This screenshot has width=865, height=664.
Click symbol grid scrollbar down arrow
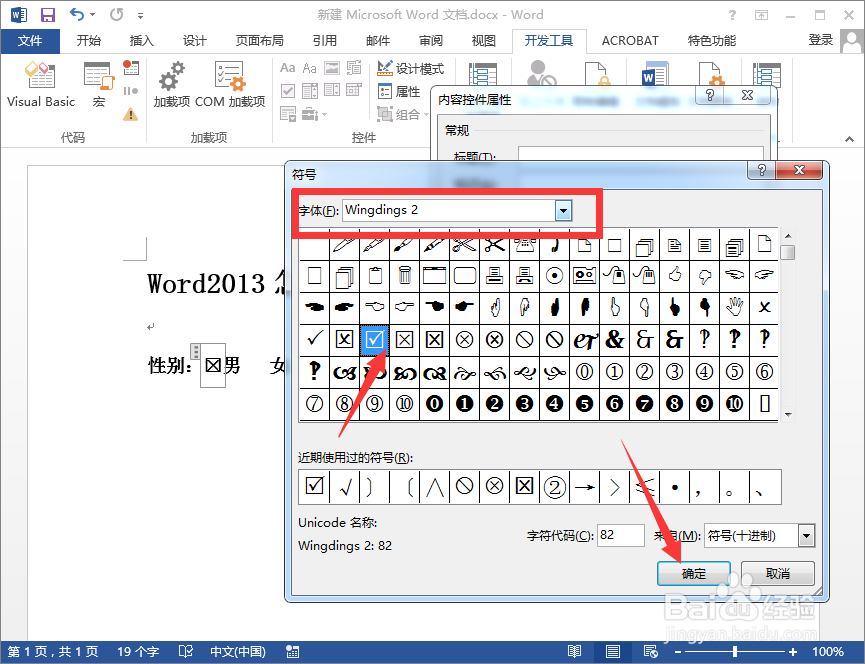[x=788, y=415]
